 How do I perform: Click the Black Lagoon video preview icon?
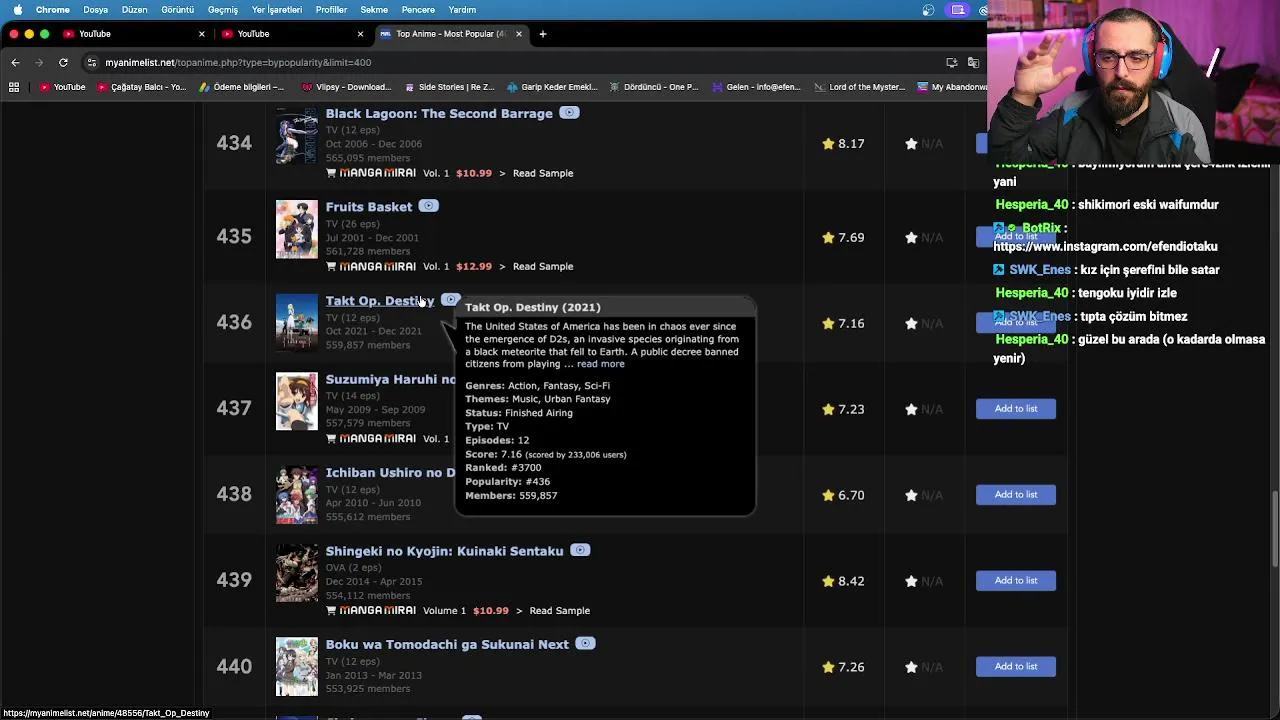pos(569,113)
